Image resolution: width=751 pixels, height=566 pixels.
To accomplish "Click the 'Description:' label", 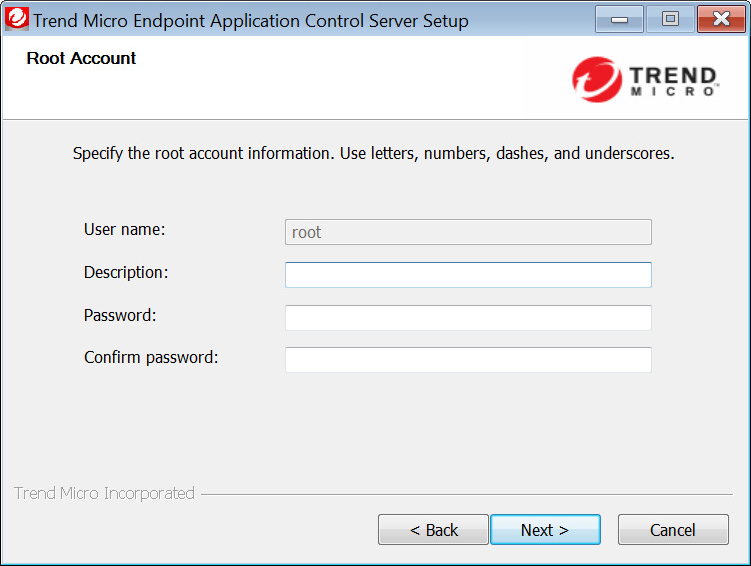I will (126, 272).
